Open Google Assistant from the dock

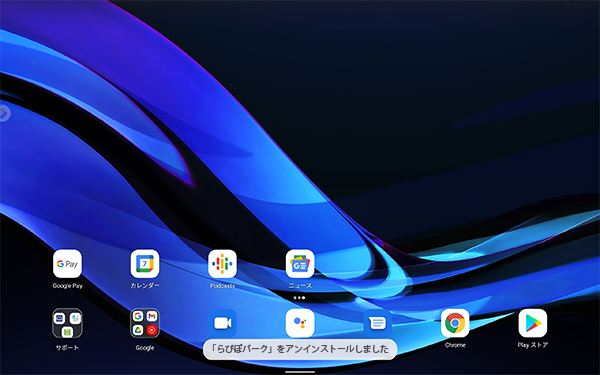click(x=300, y=323)
